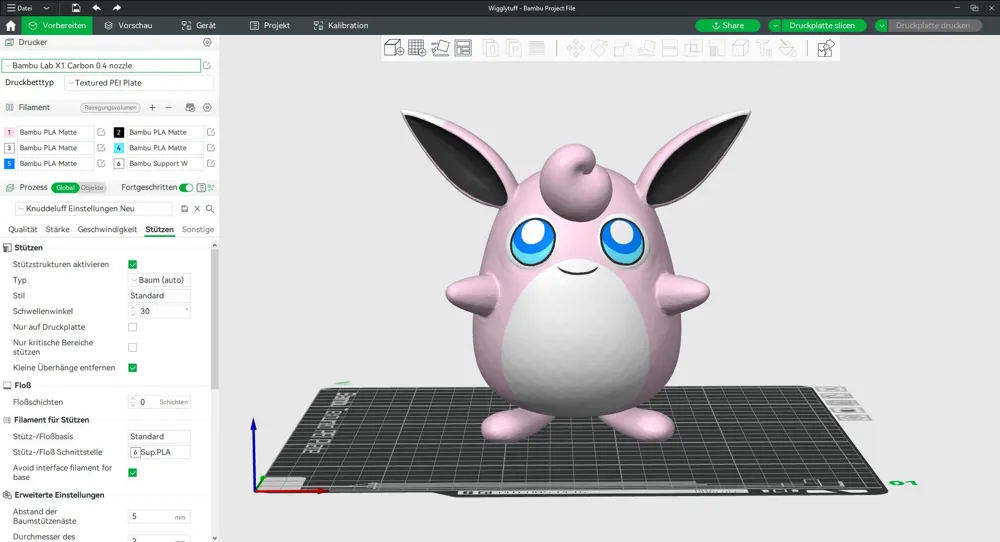Open the Filament settings gear icon
This screenshot has height=542, width=1000.
[207, 108]
